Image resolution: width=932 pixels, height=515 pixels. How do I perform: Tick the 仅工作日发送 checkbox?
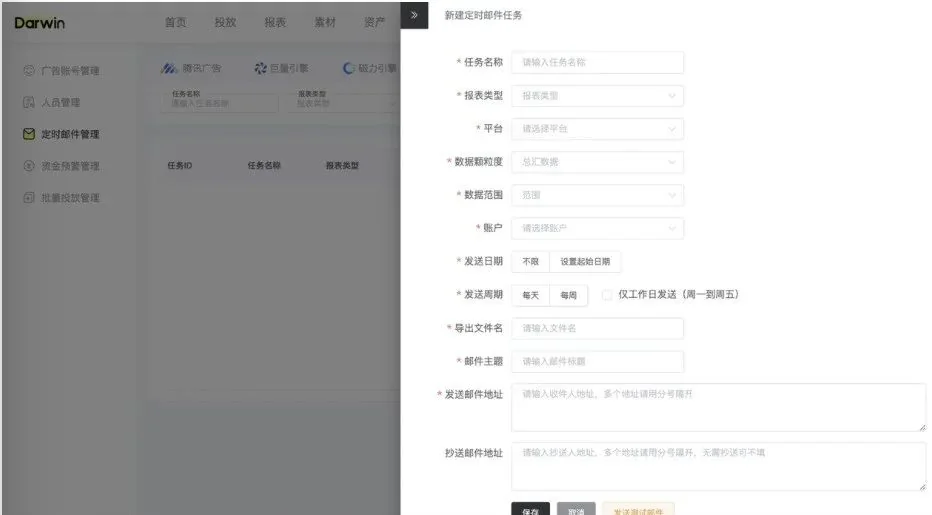[x=607, y=294]
